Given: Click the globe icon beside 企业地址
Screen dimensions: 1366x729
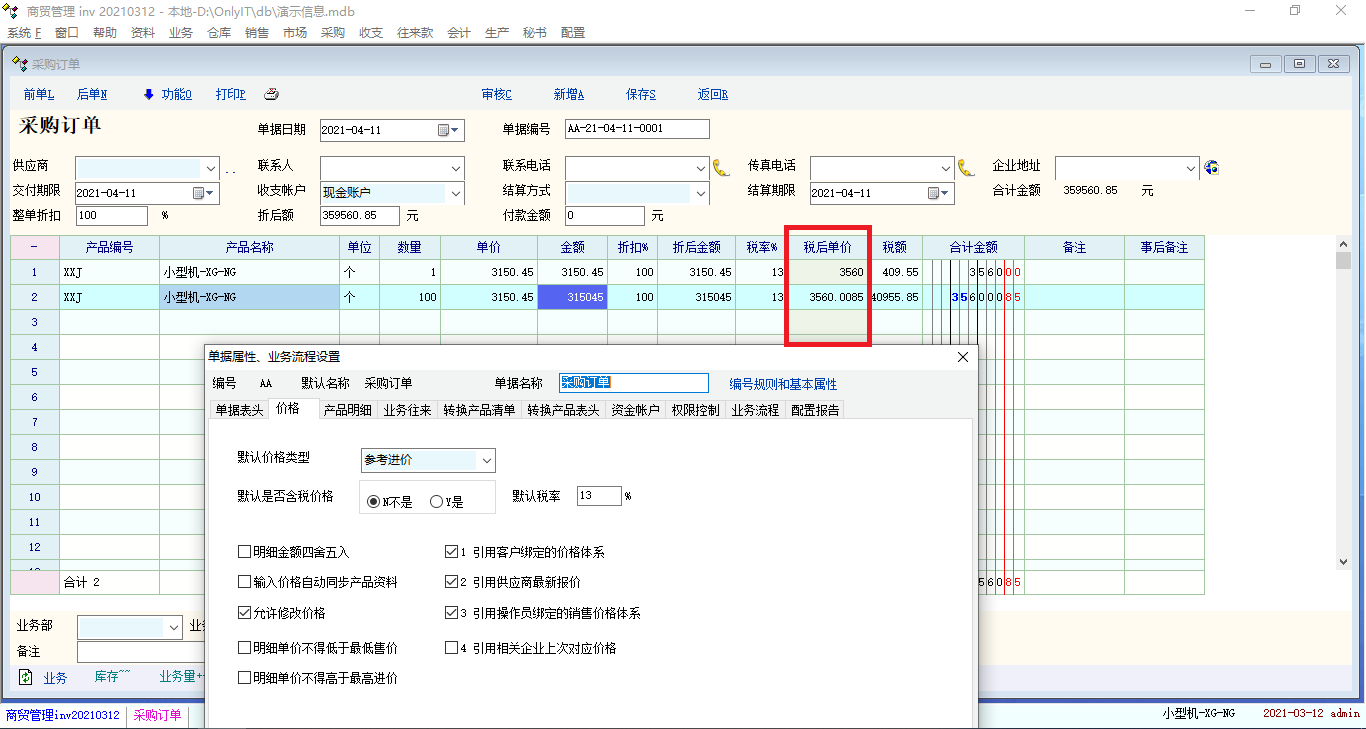Looking at the screenshot, I should tap(1211, 167).
